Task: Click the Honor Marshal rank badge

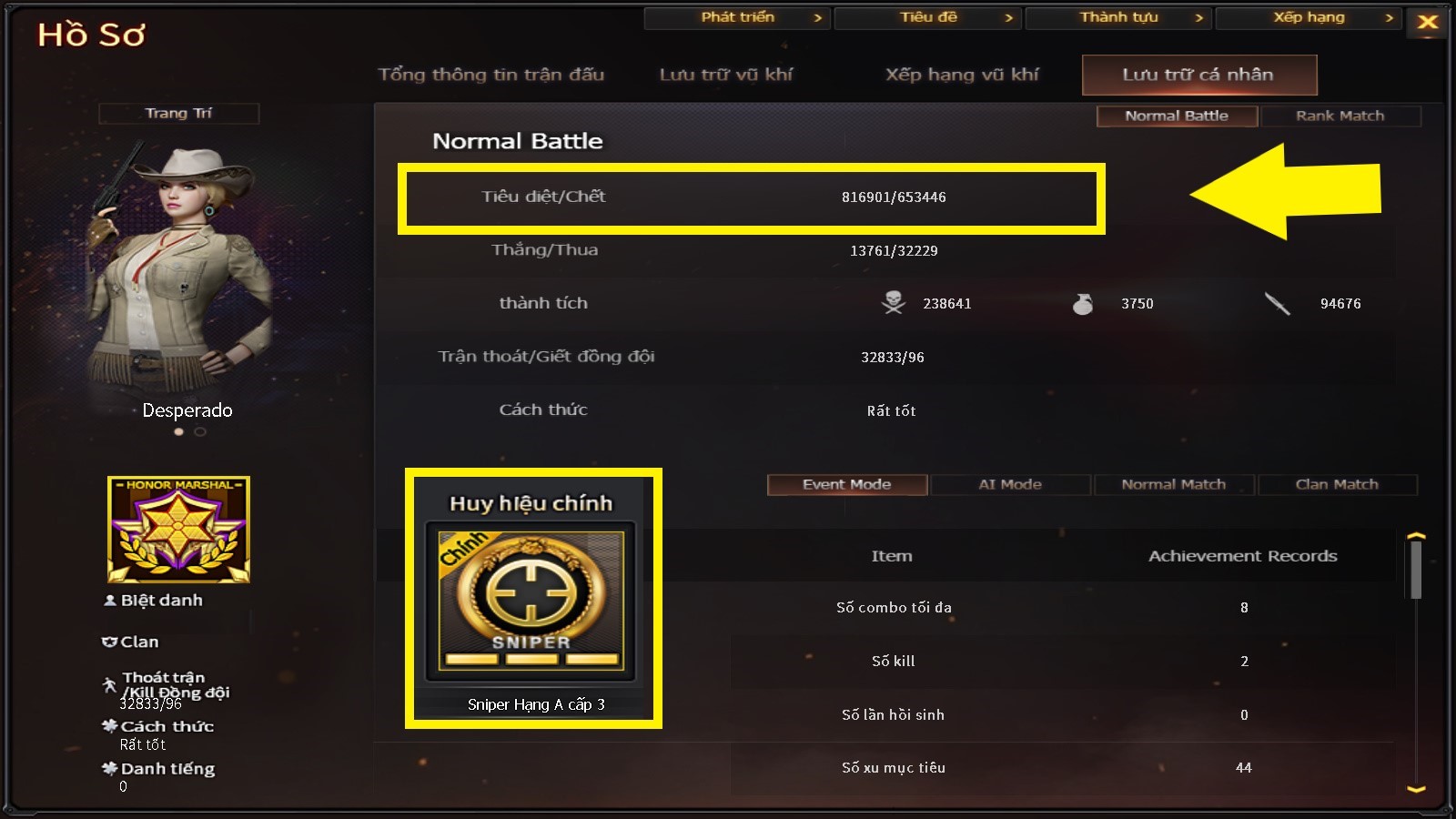Action: [x=178, y=530]
